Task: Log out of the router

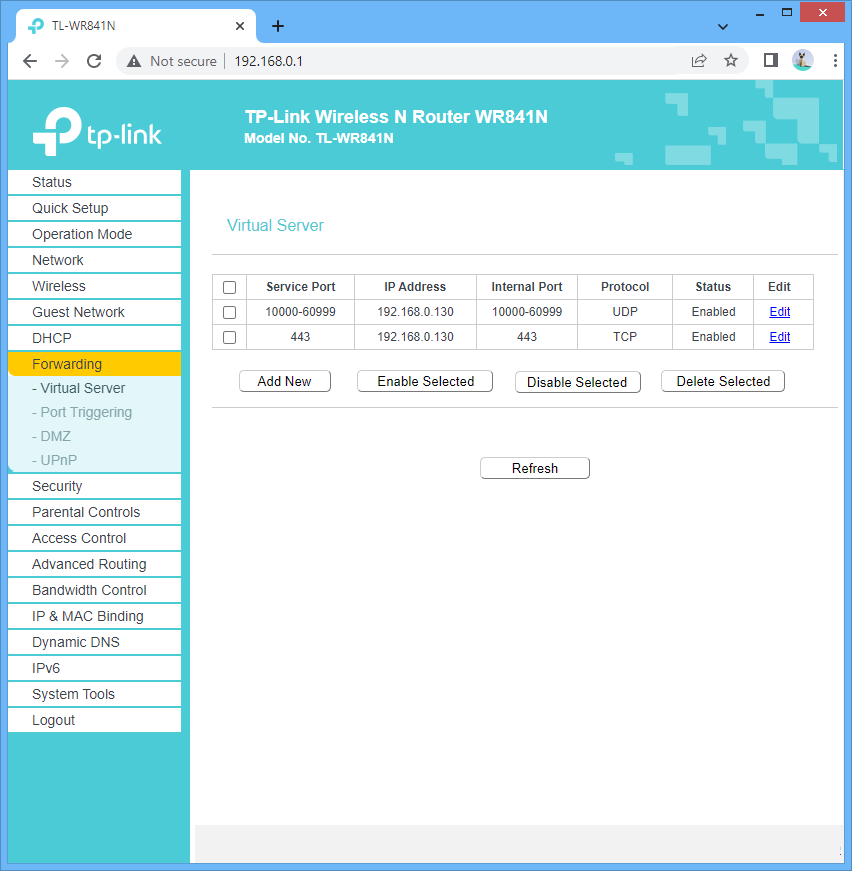Action: coord(94,720)
